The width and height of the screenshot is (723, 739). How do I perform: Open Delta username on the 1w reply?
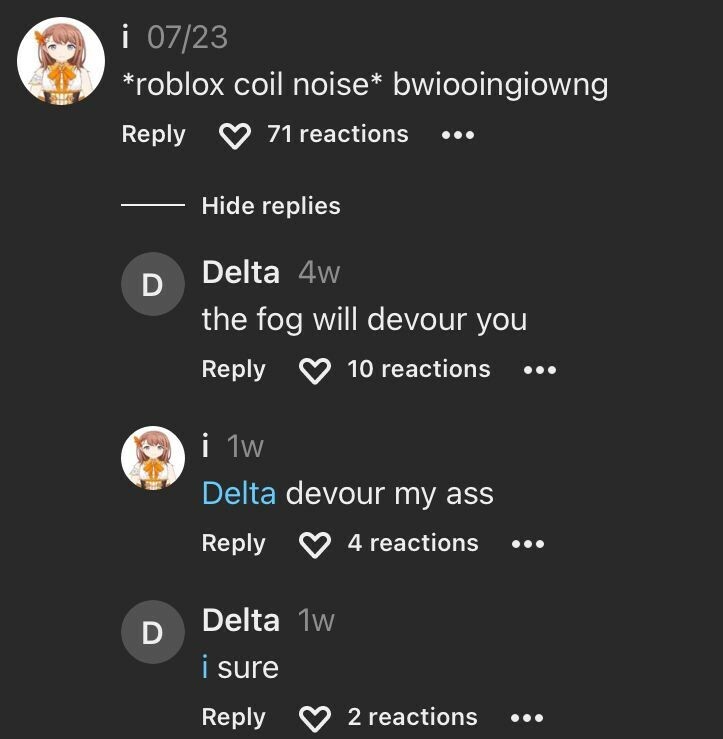(241, 620)
